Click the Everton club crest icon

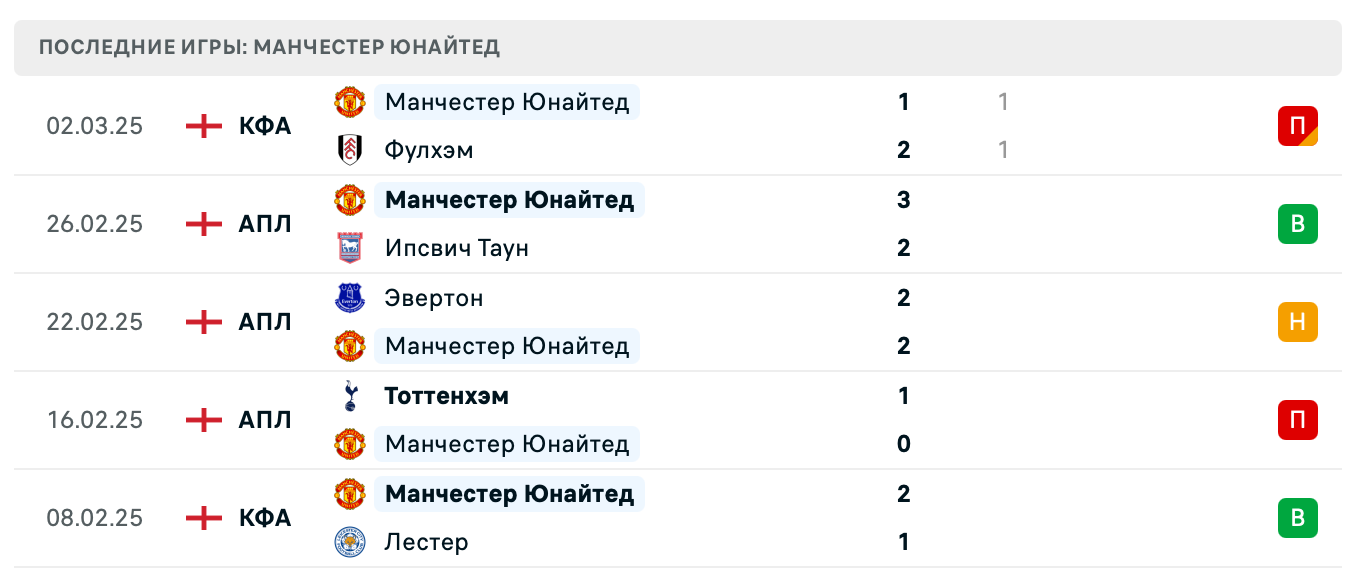click(x=349, y=298)
